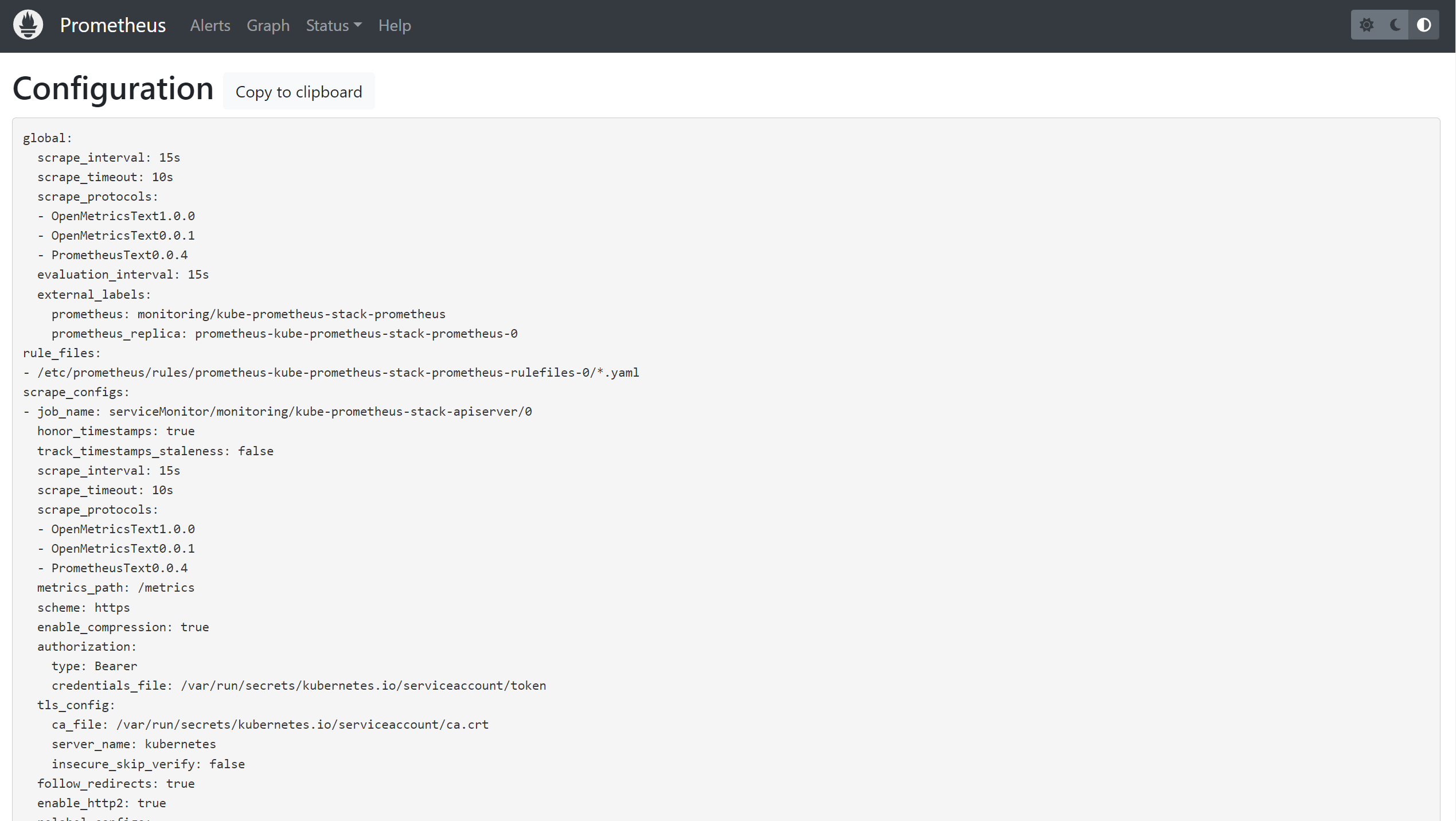Select browser-preferred theme half-circle icon

(1423, 25)
